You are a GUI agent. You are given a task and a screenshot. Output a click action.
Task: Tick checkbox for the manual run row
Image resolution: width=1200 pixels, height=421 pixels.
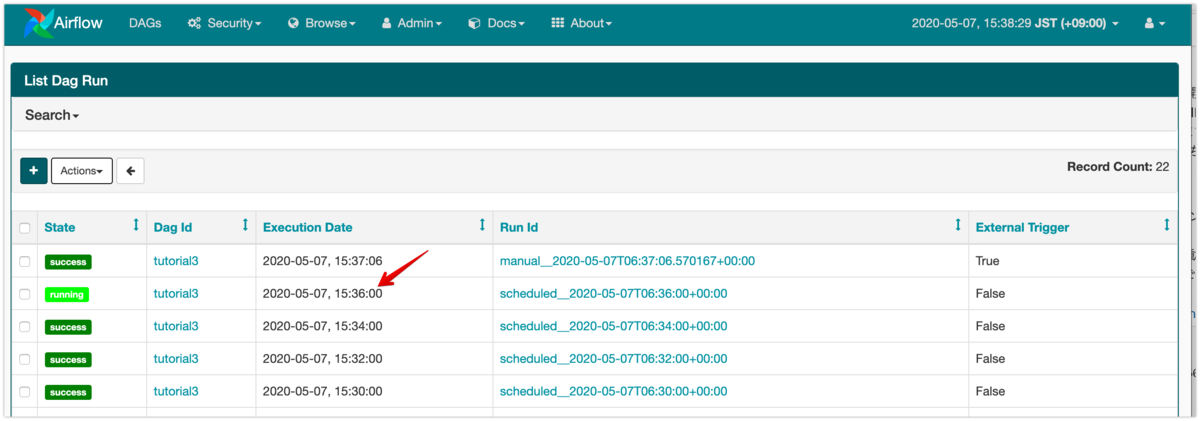[25, 261]
